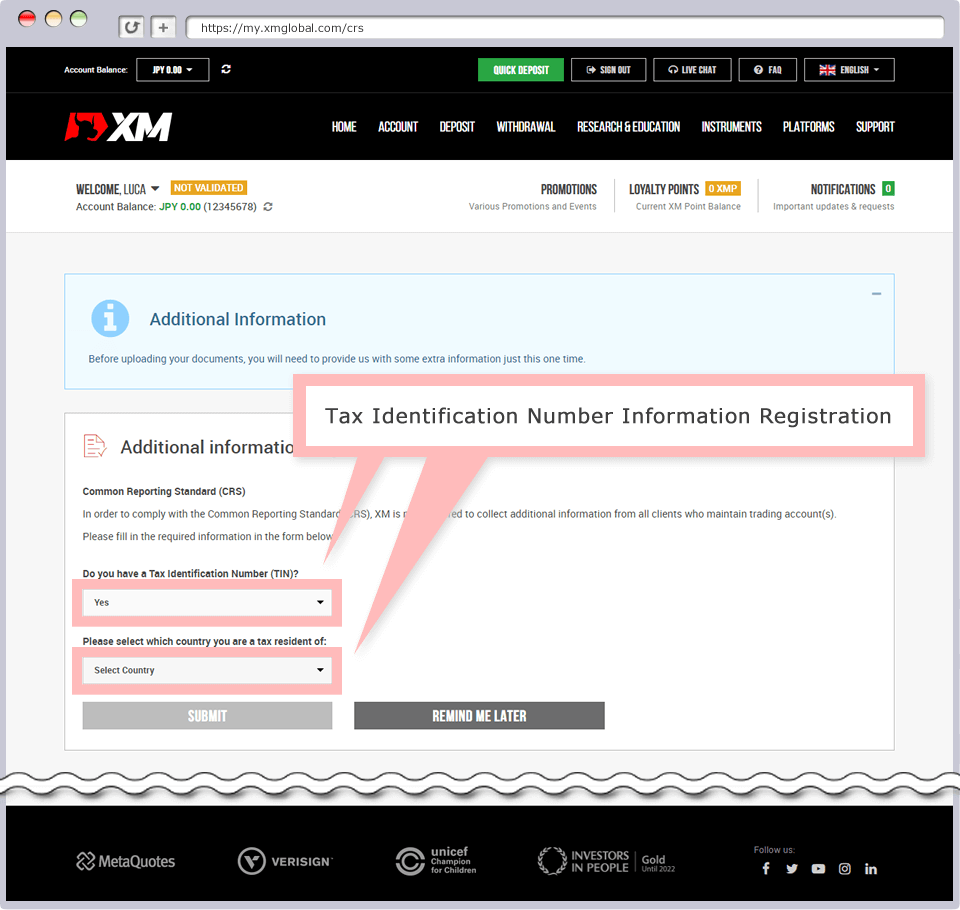
Task: Open the TIN Yes/No dropdown
Action: [207, 602]
